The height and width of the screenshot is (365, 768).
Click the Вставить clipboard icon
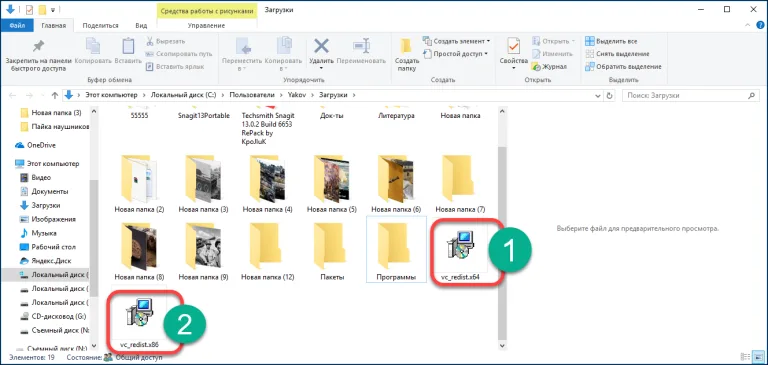(x=128, y=47)
